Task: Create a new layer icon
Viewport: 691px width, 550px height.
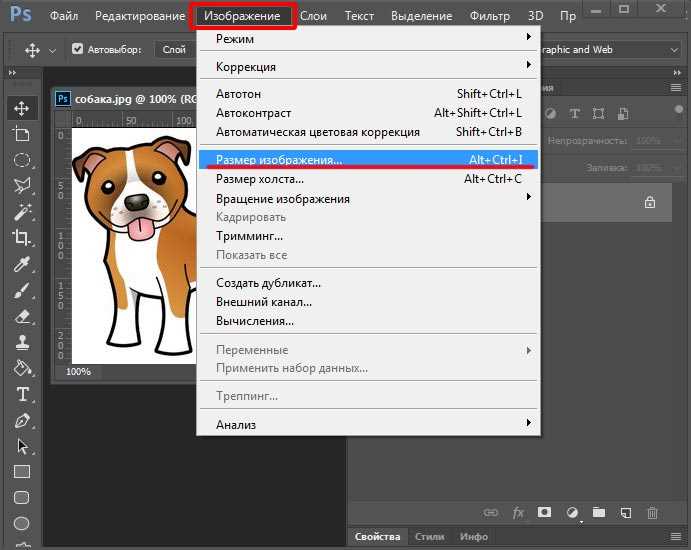Action: 625,513
